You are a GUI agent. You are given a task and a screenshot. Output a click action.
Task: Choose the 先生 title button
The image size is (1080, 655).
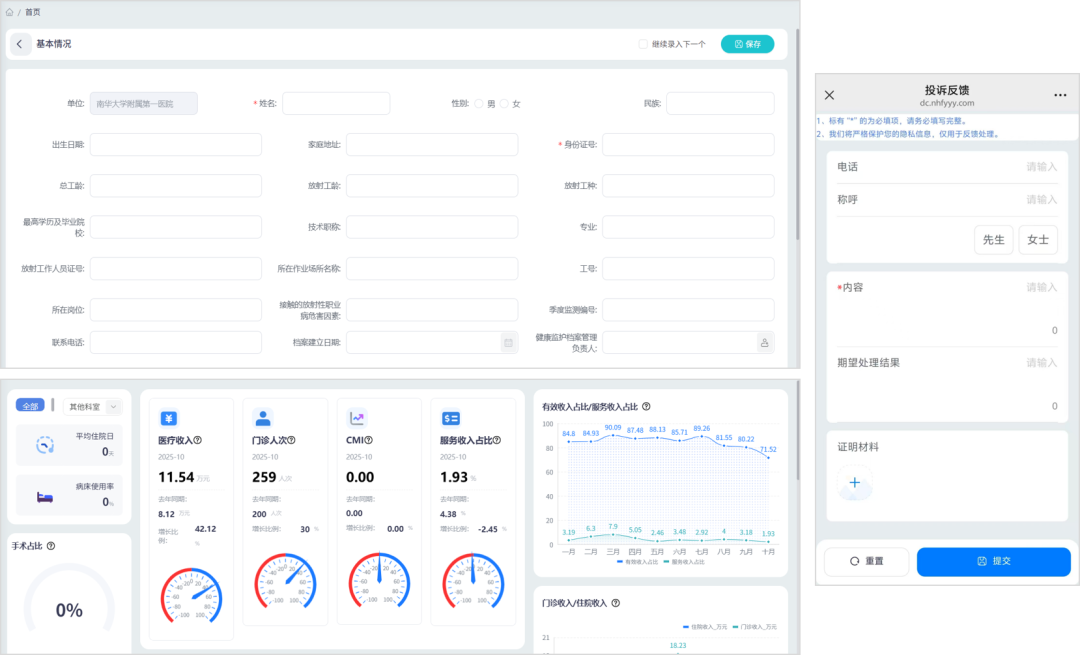pyautogui.click(x=994, y=240)
